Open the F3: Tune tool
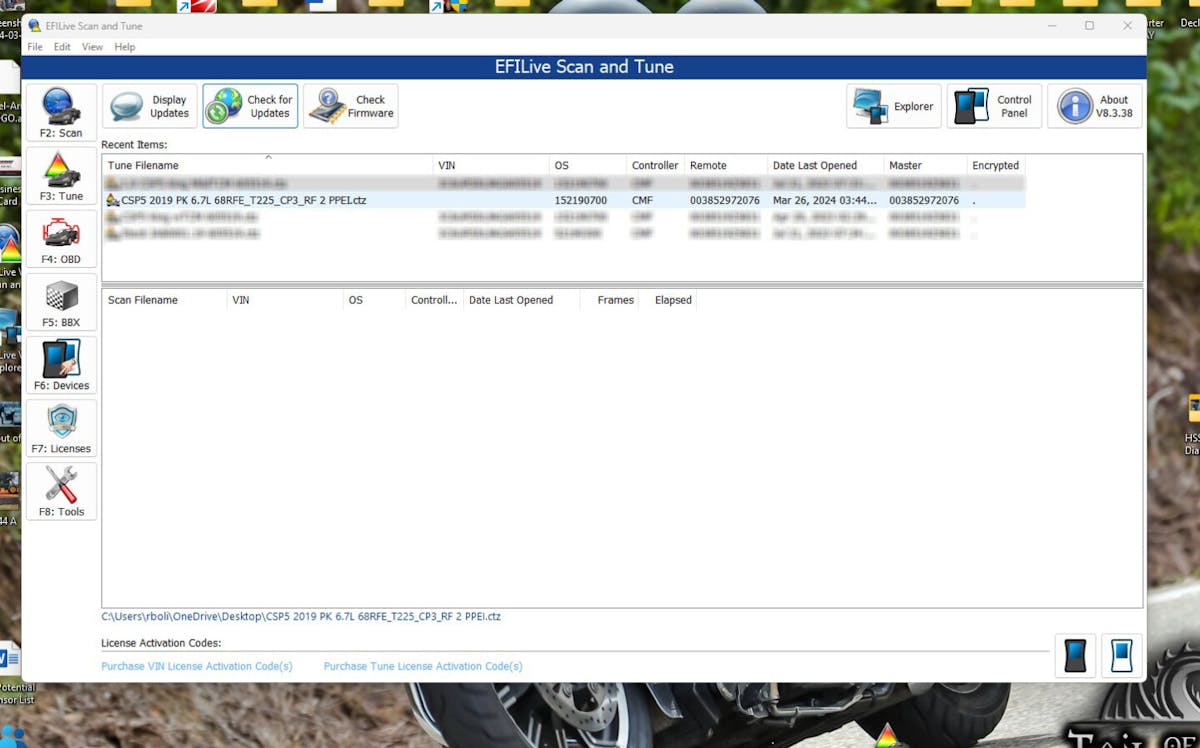 pyautogui.click(x=61, y=175)
